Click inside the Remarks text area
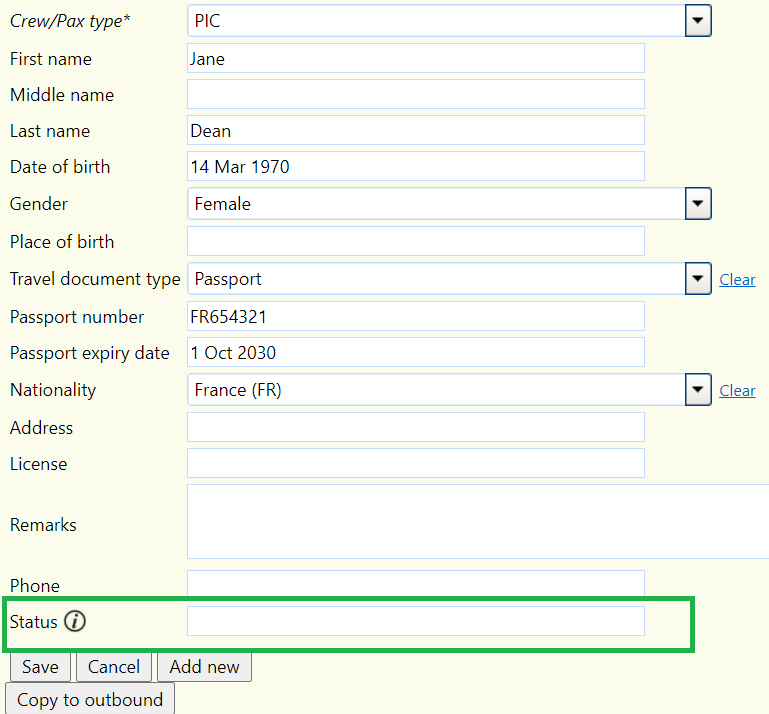The image size is (769, 714). pos(478,522)
